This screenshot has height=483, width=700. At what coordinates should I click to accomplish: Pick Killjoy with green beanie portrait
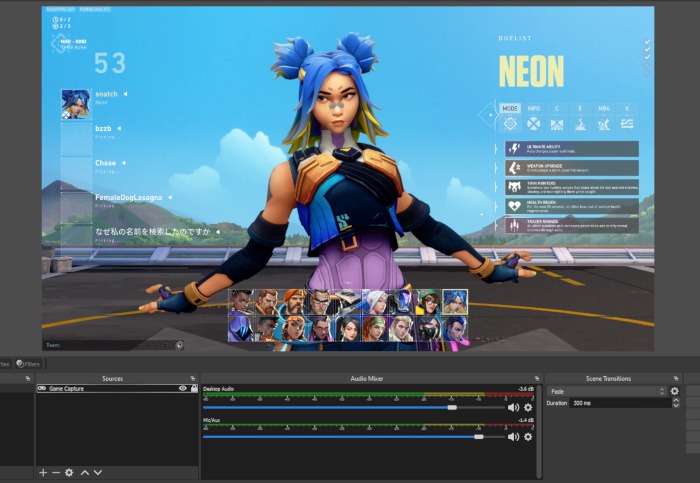pyautogui.click(x=429, y=302)
